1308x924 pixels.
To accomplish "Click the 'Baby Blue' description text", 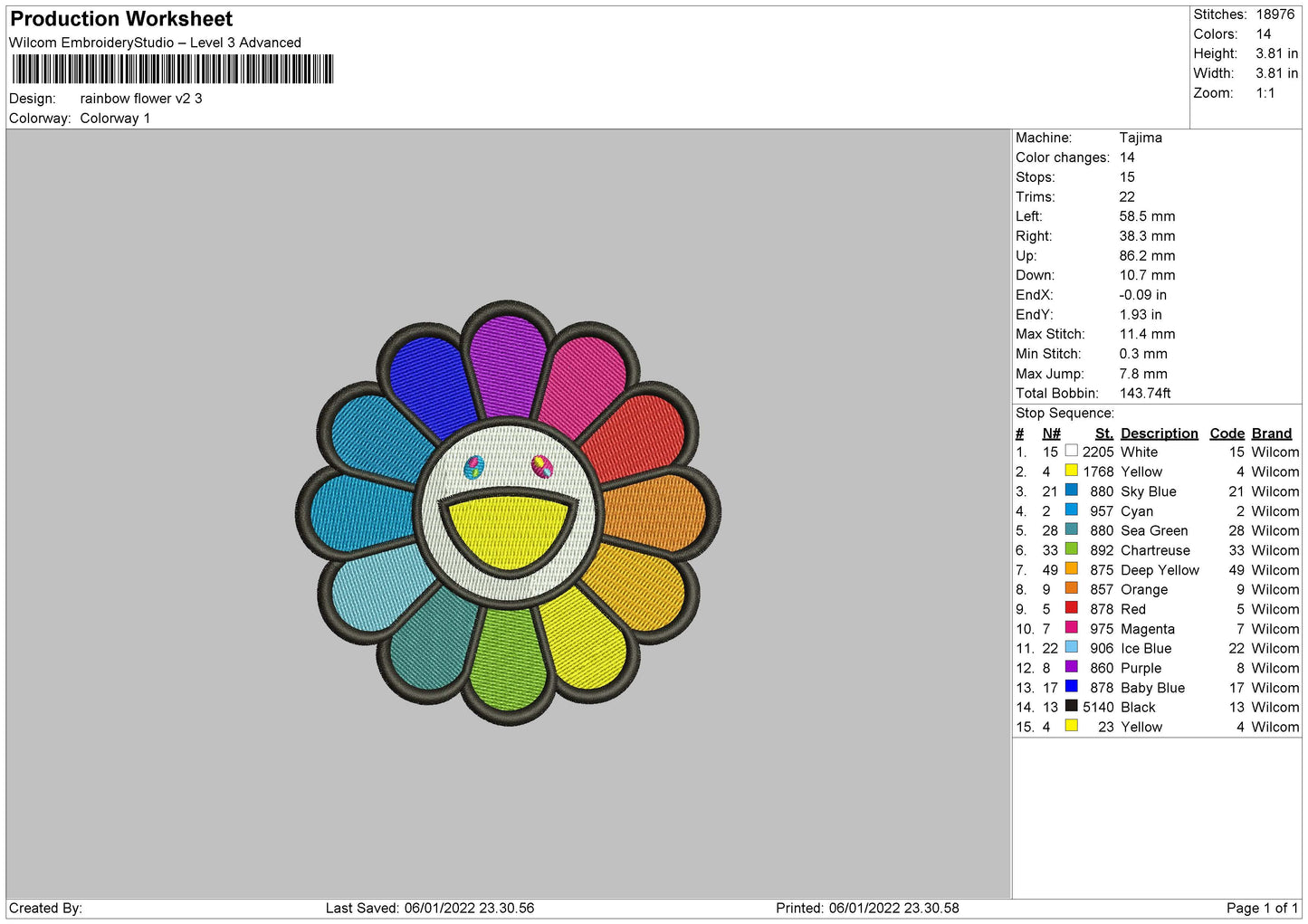I will (x=1152, y=688).
